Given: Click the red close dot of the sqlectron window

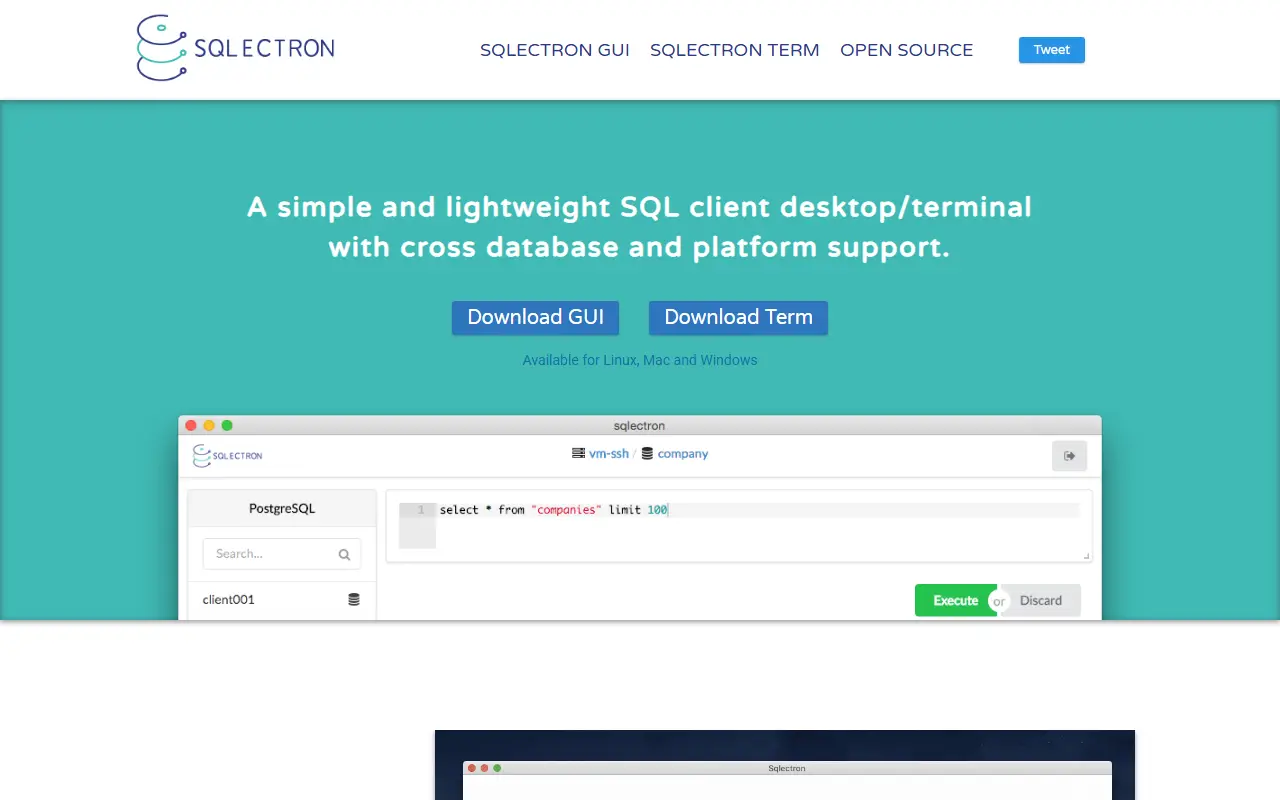Looking at the screenshot, I should tap(191, 425).
